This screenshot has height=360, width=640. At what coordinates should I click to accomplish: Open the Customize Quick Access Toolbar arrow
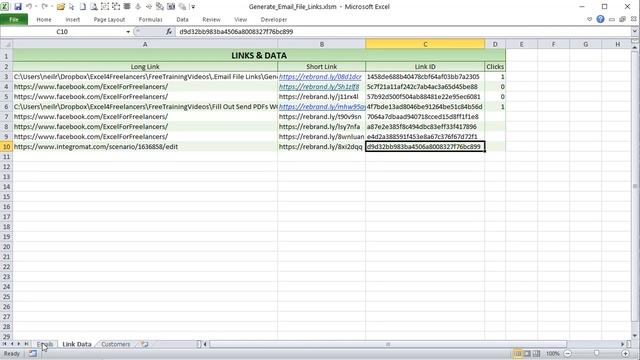(x=193, y=7)
